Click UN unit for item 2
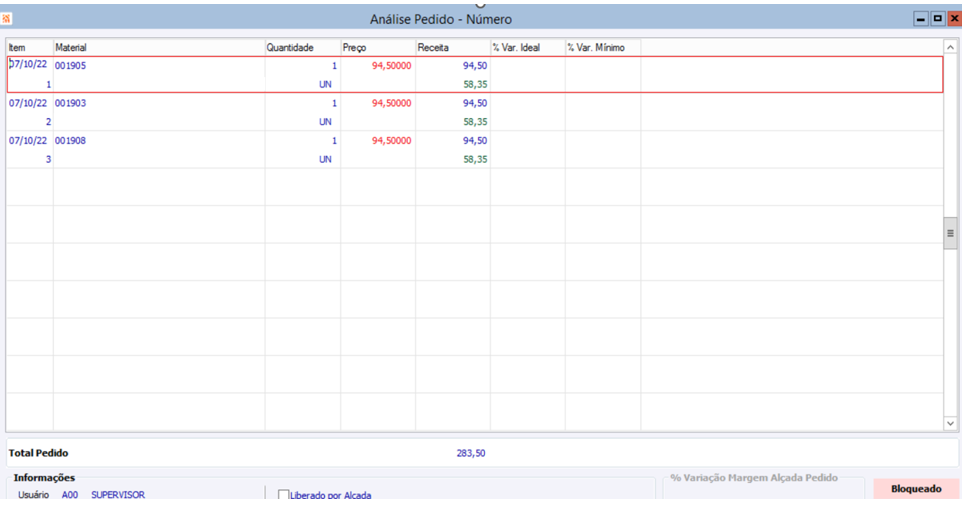964x505 pixels. click(325, 122)
